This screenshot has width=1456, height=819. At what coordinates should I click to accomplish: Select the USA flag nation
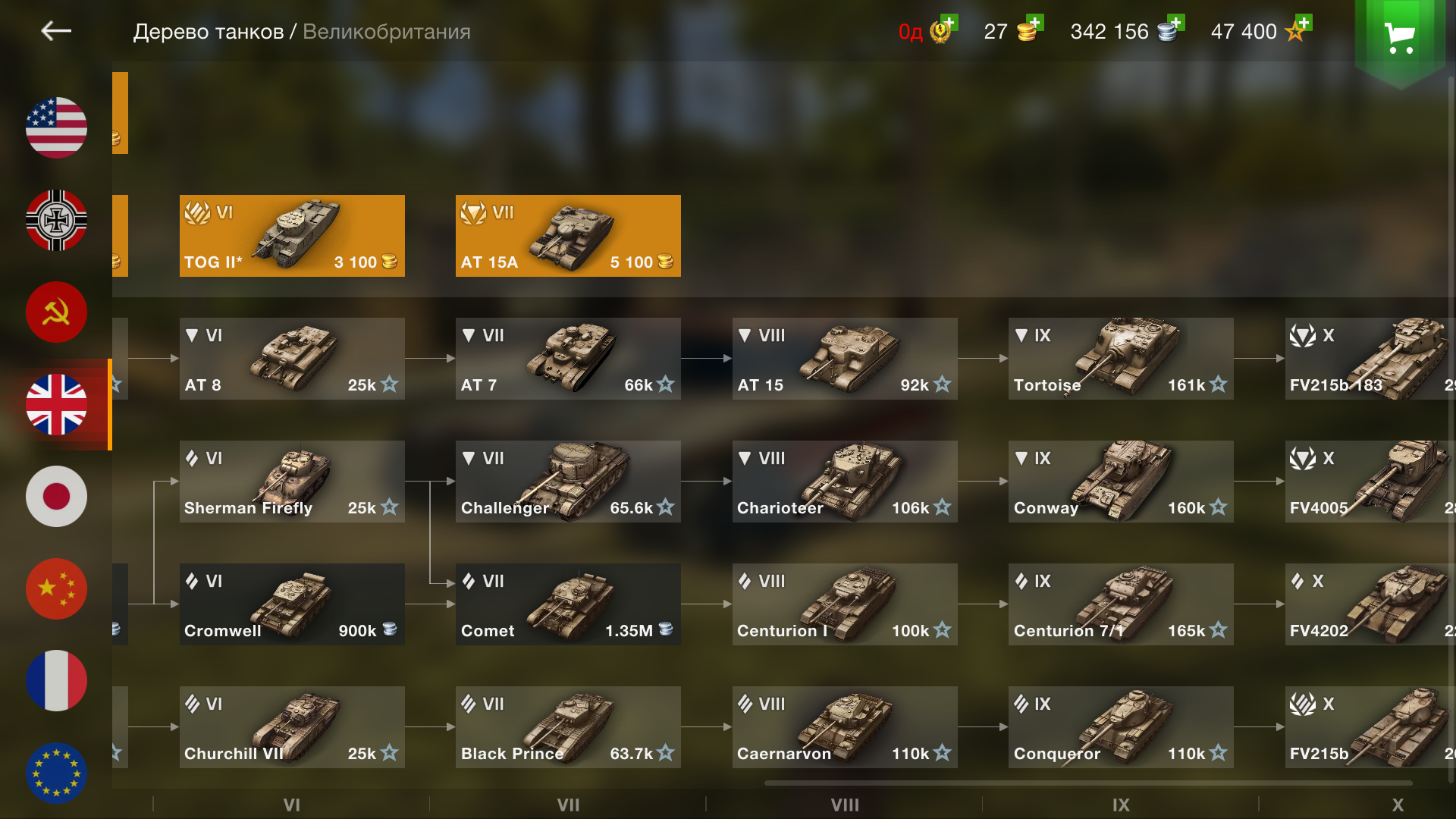56,127
